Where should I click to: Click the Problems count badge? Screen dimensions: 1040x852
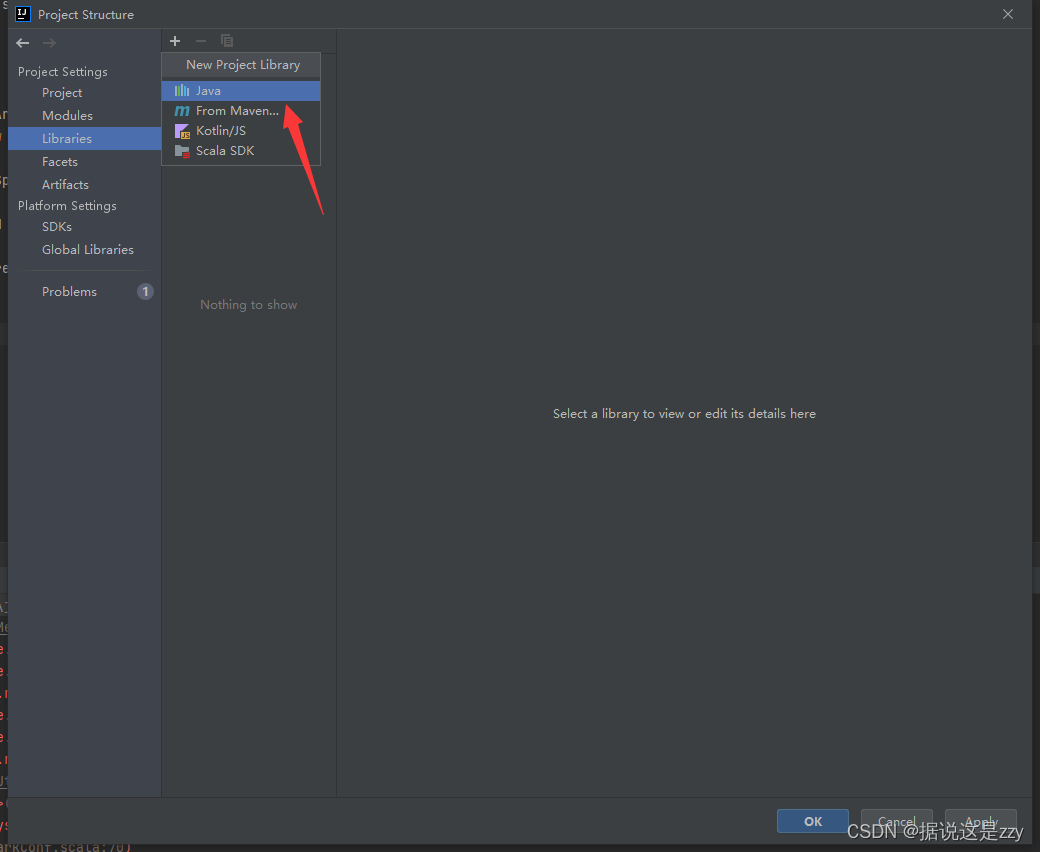(145, 292)
